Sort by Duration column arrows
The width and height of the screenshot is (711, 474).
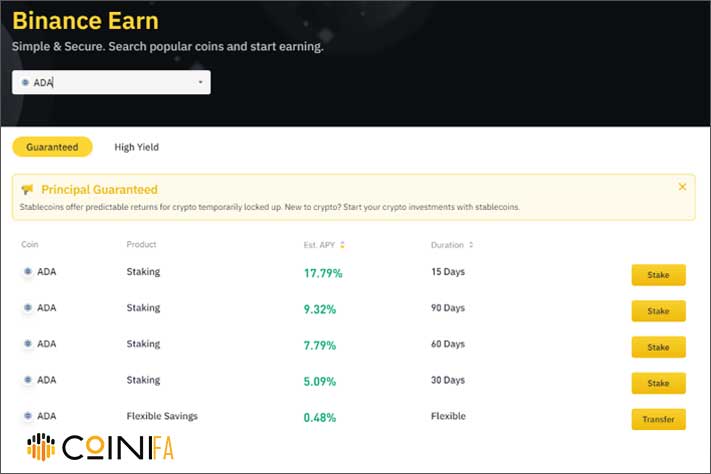[471, 245]
